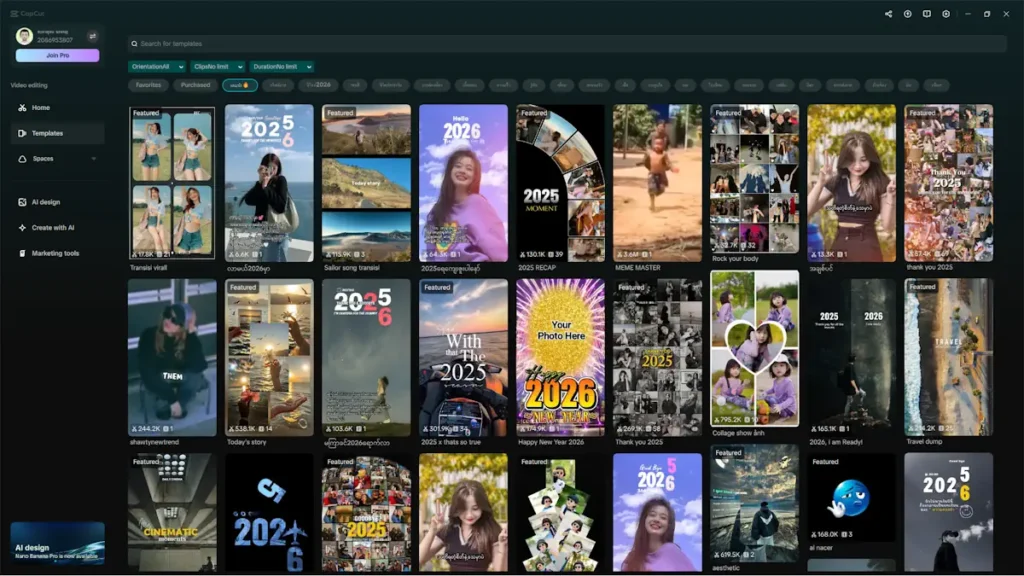This screenshot has width=1024, height=576.
Task: Click the switch-account arrows icon beside profile
Action: click(92, 36)
